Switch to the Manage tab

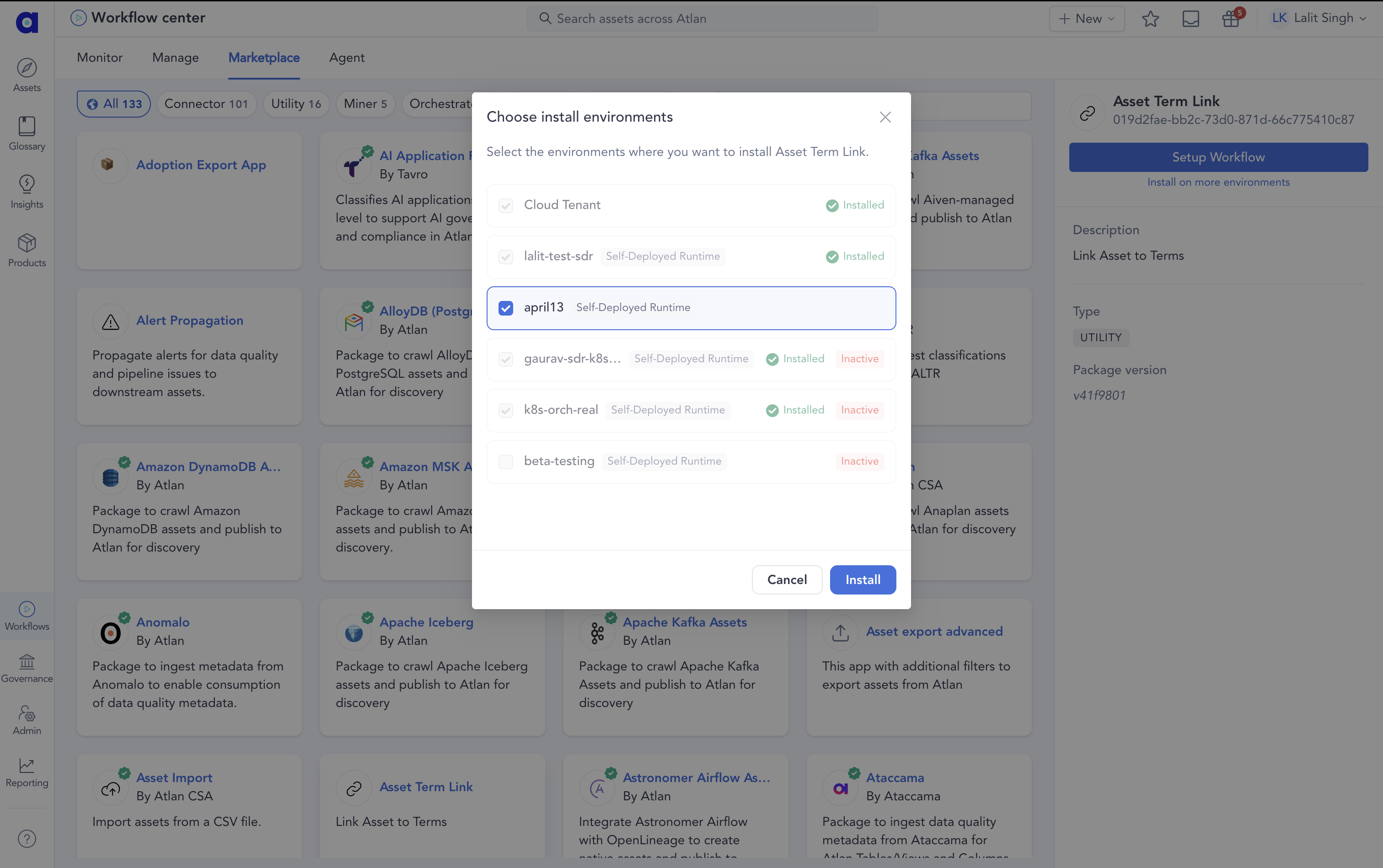point(175,58)
